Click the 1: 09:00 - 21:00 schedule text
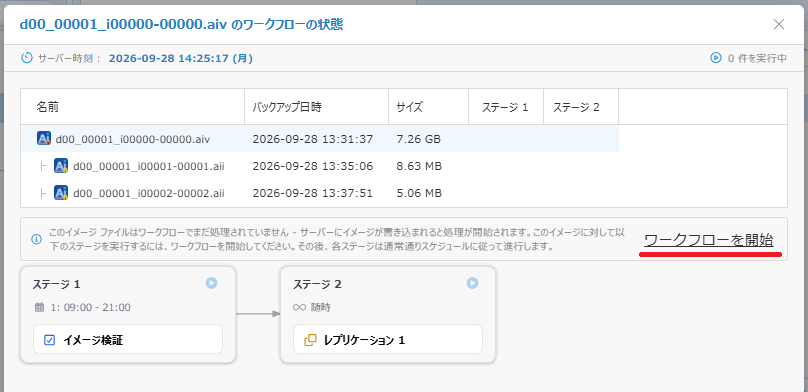This screenshot has height=392, width=808. 90,308
